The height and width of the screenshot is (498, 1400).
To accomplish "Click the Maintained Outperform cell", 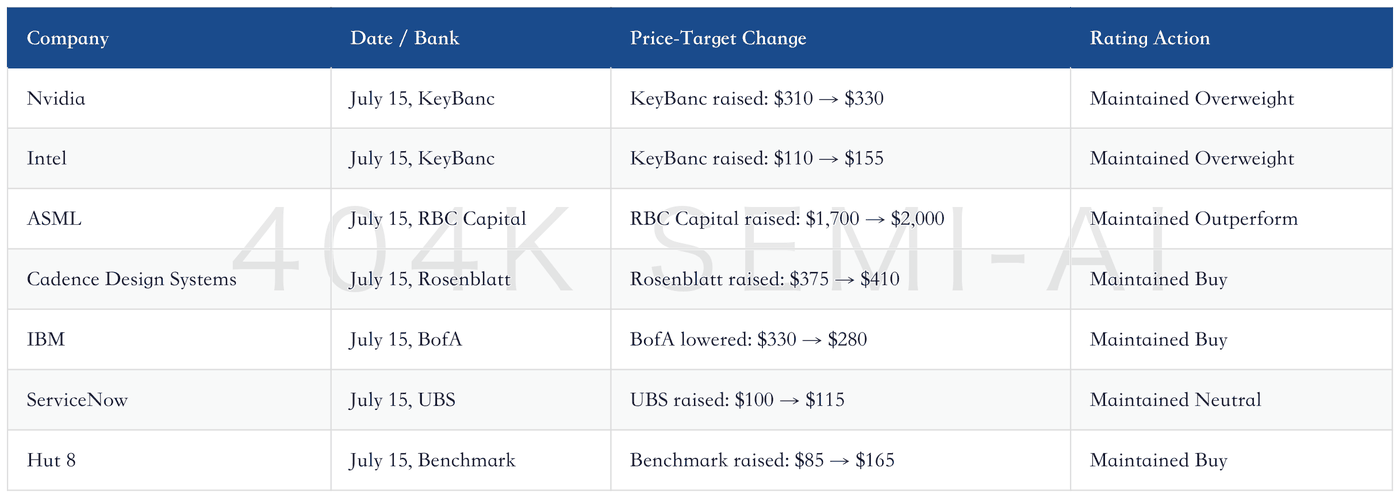I will point(1231,219).
